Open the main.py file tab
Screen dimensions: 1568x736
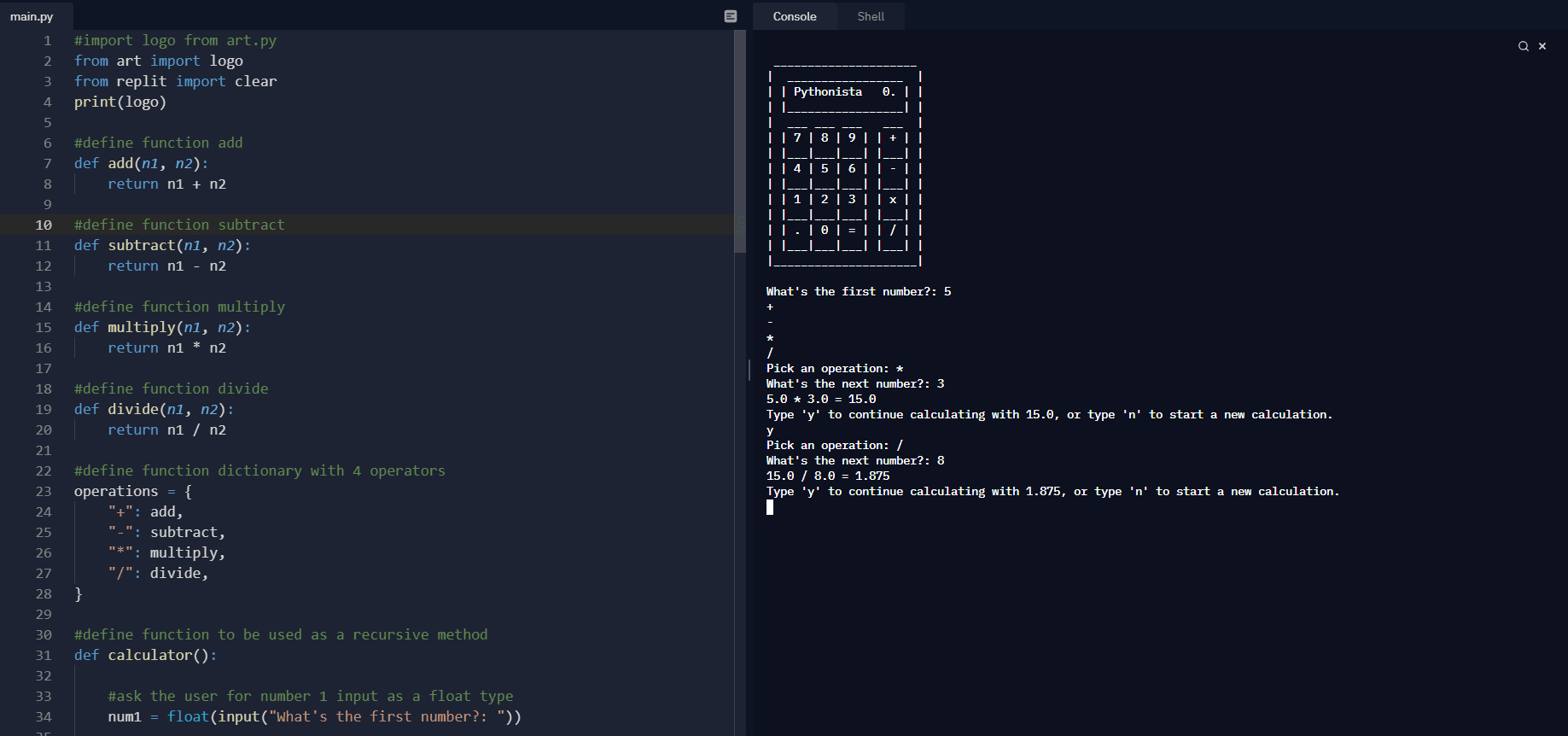pyautogui.click(x=32, y=16)
